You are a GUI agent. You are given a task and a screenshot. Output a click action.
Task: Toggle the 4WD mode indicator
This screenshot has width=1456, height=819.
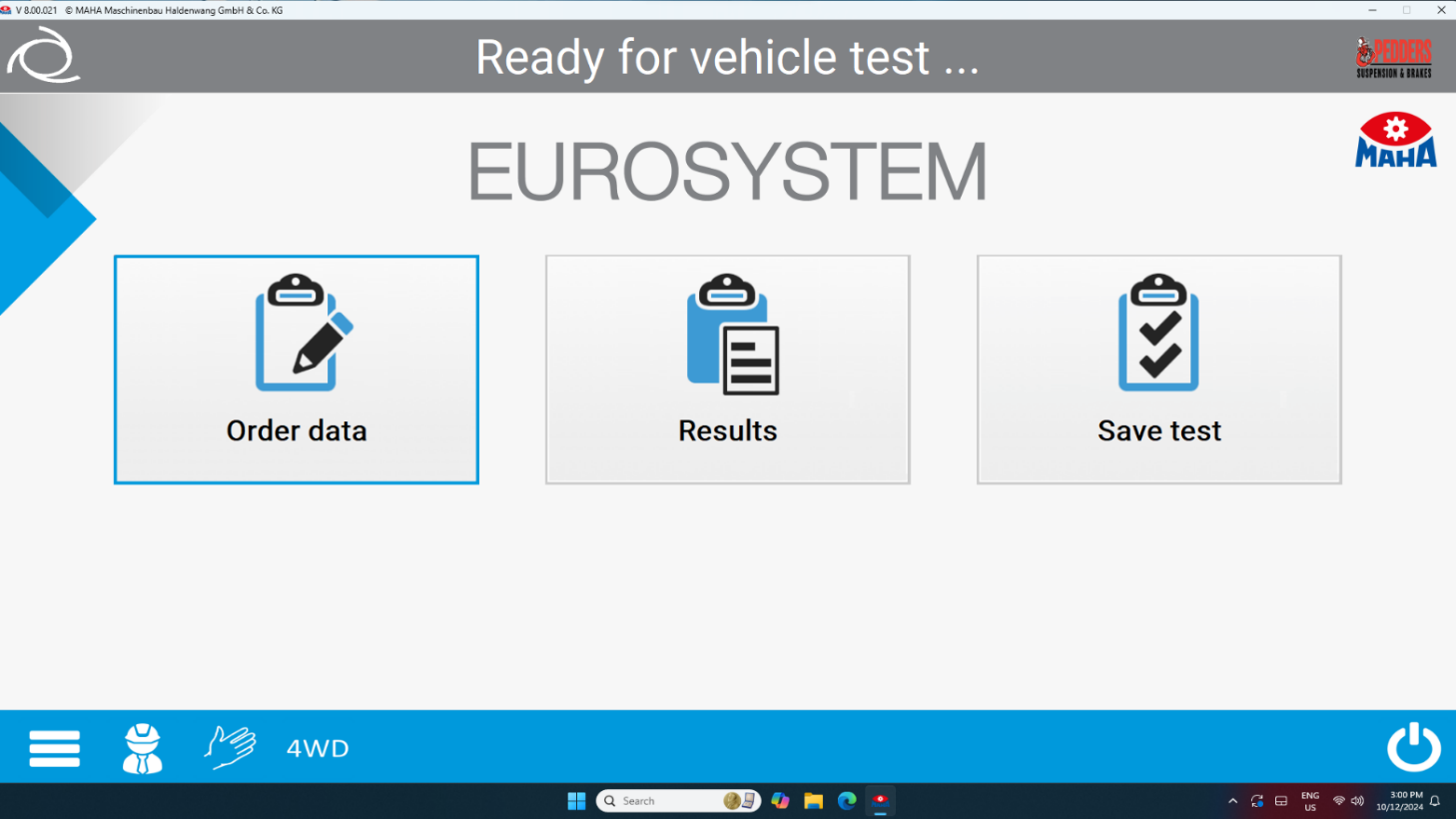[x=318, y=748]
